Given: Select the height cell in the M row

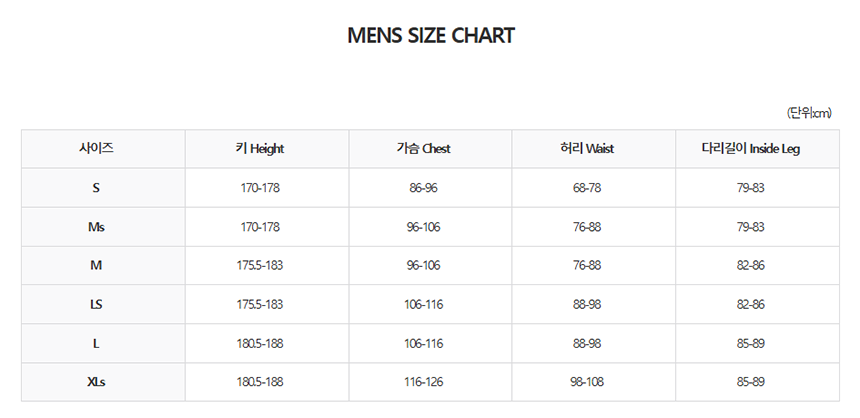Looking at the screenshot, I should click(260, 265).
